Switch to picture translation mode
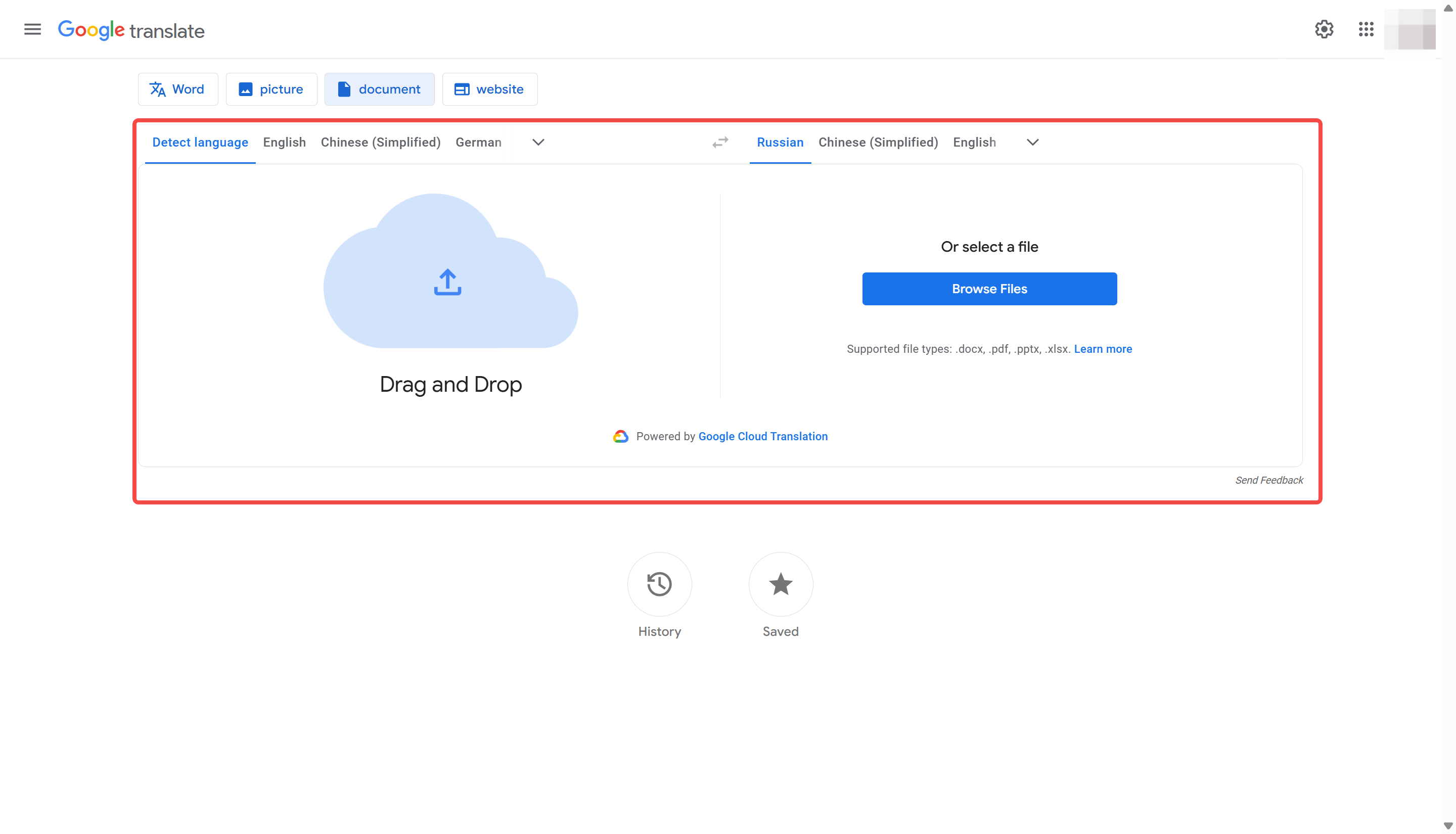The image size is (1456, 834). (x=271, y=89)
